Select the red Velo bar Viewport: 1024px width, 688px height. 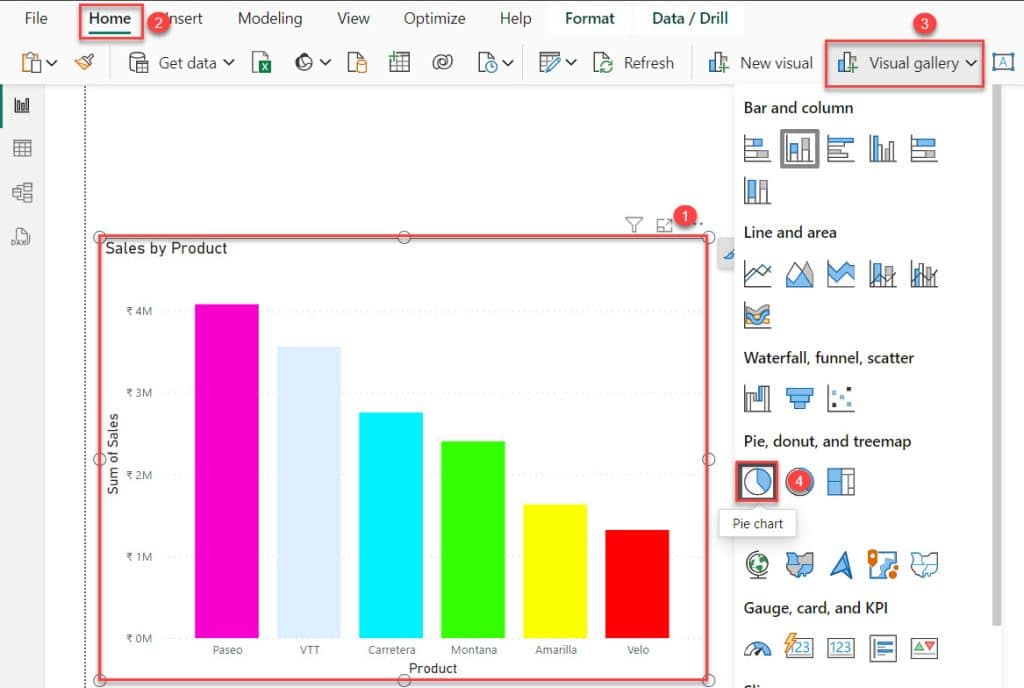point(637,584)
